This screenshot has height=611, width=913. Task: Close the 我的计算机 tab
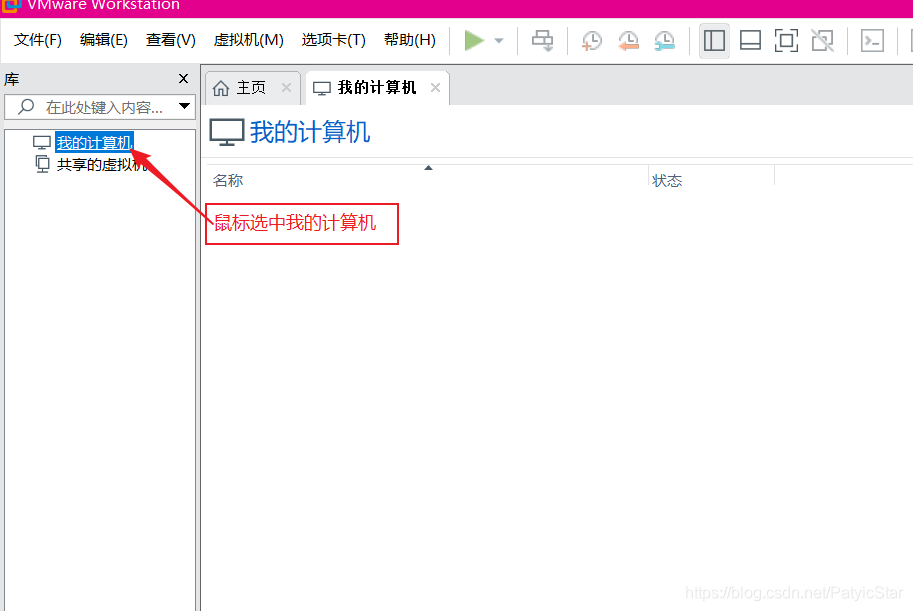436,87
